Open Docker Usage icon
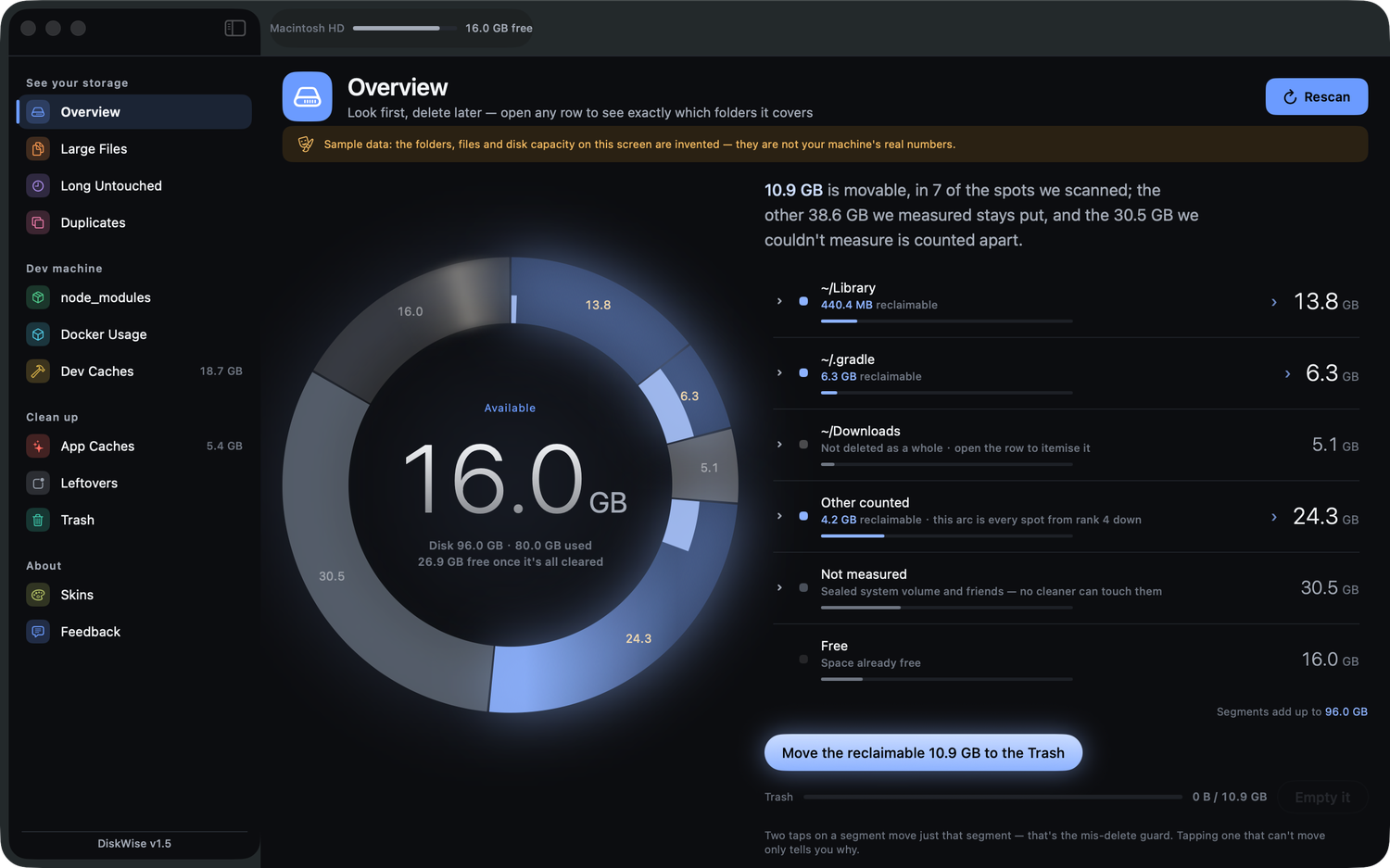1390x868 pixels. pos(38,334)
